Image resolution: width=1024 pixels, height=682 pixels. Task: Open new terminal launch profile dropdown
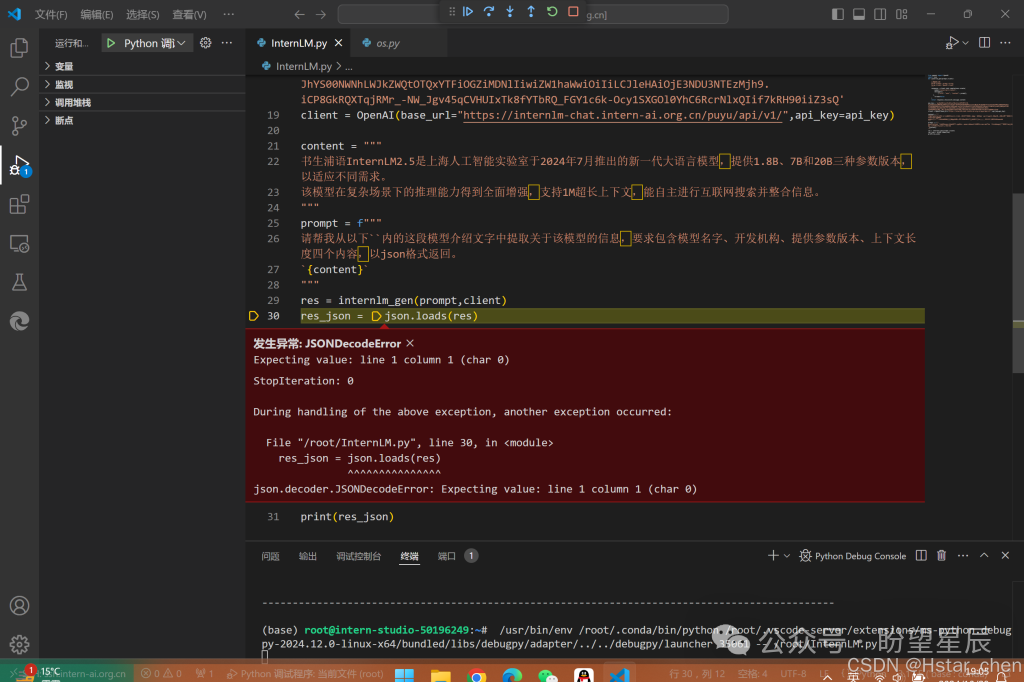[x=787, y=556]
